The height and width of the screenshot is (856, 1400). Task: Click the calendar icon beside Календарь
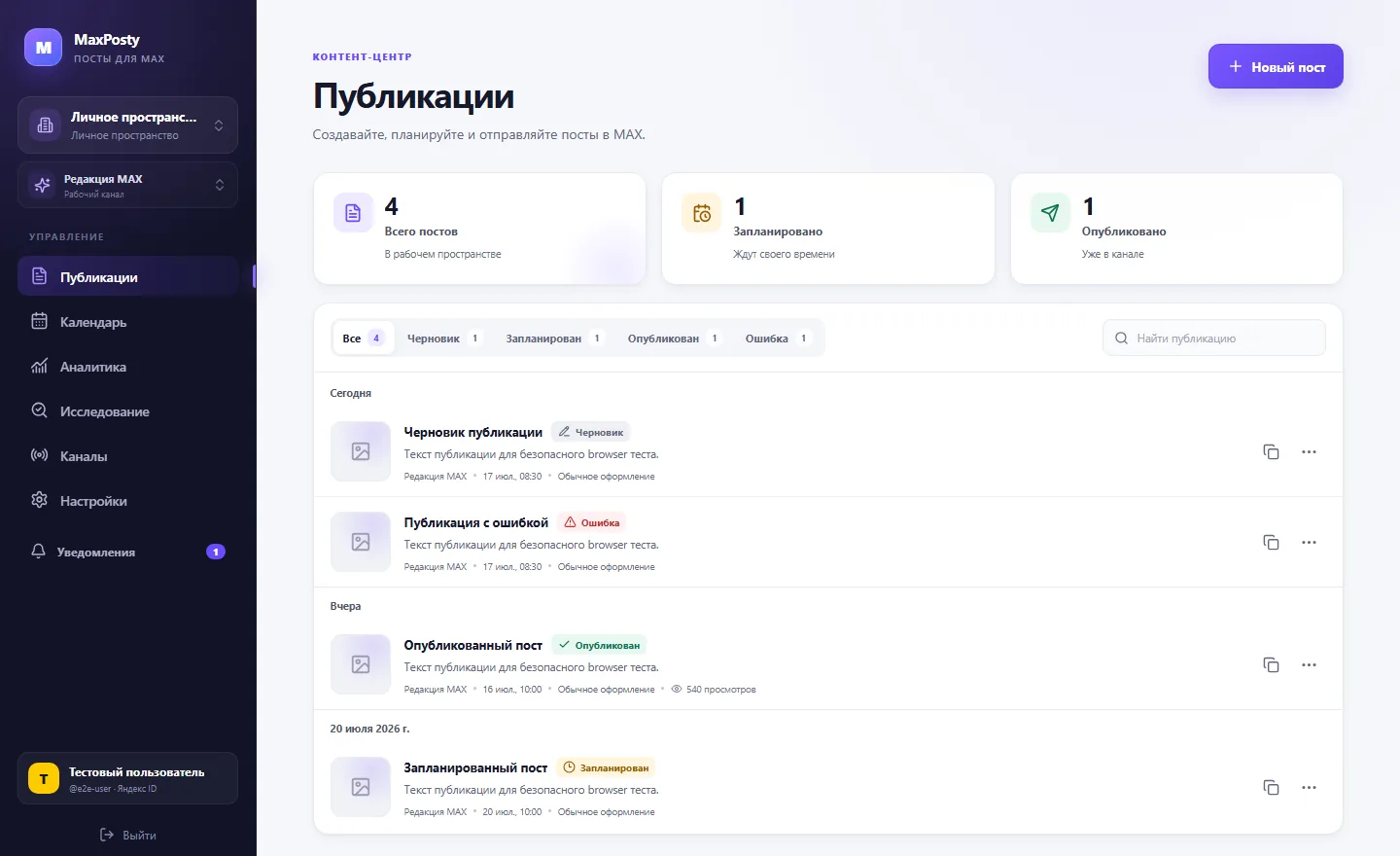click(39, 321)
